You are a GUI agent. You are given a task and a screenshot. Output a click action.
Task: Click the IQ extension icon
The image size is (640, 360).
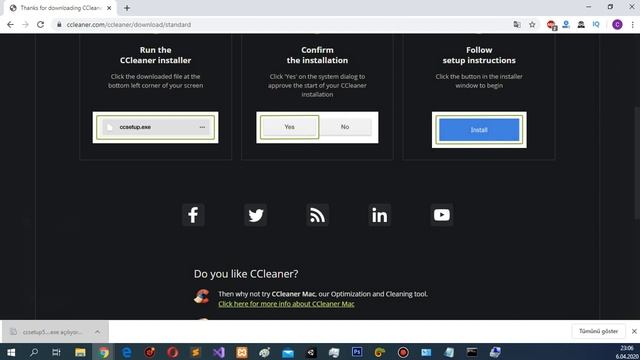tap(596, 24)
